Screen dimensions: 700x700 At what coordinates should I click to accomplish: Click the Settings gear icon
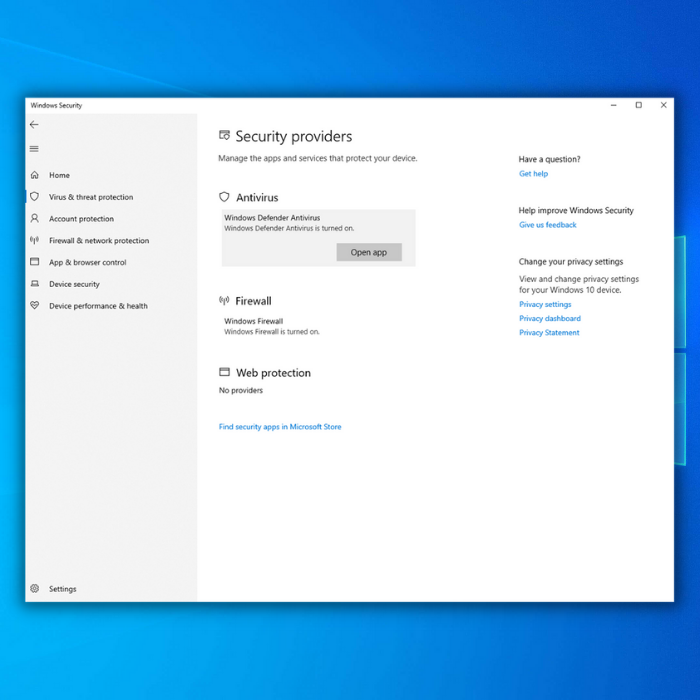[34, 588]
